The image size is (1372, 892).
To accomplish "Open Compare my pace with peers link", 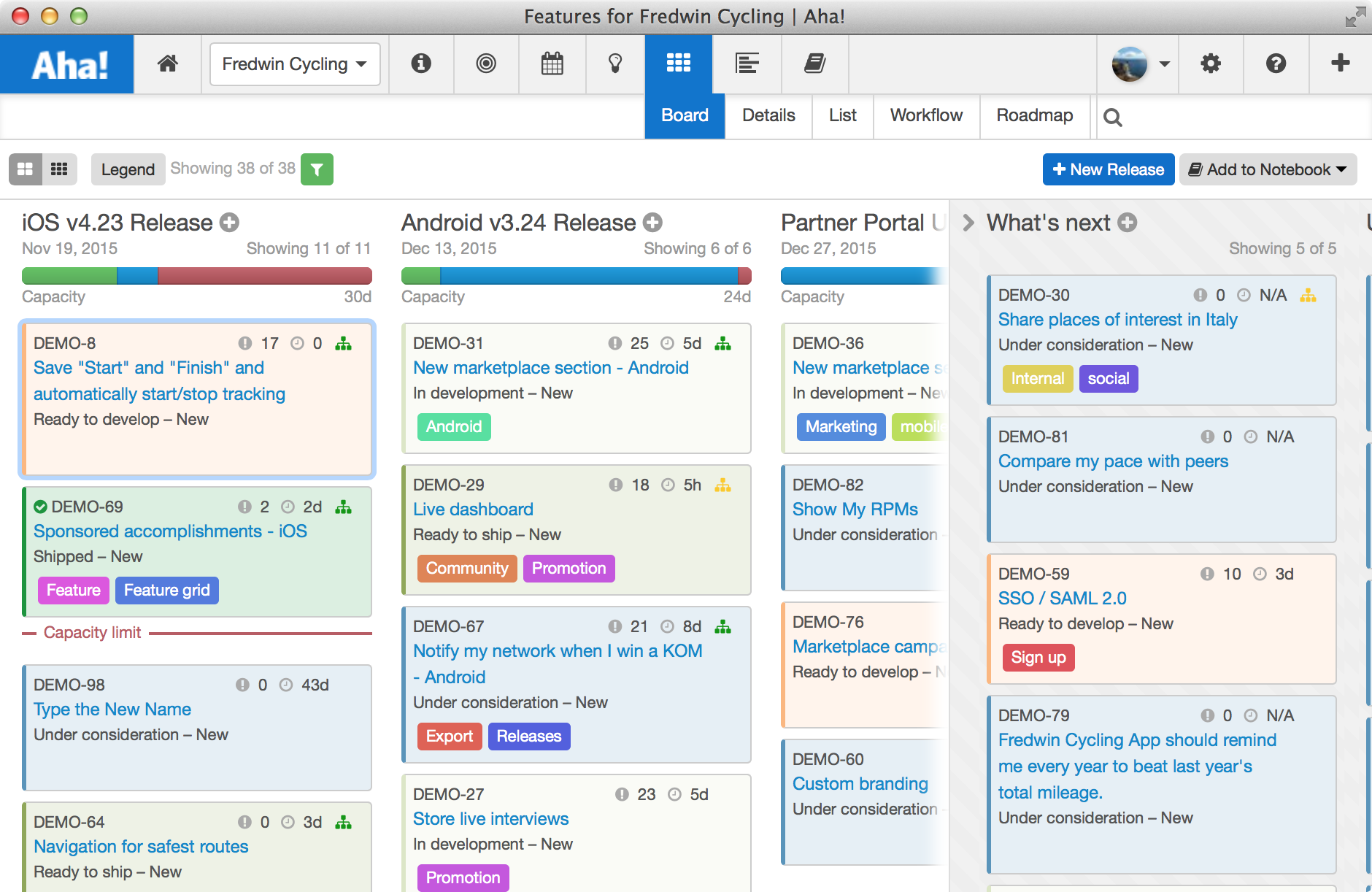I will (1113, 461).
